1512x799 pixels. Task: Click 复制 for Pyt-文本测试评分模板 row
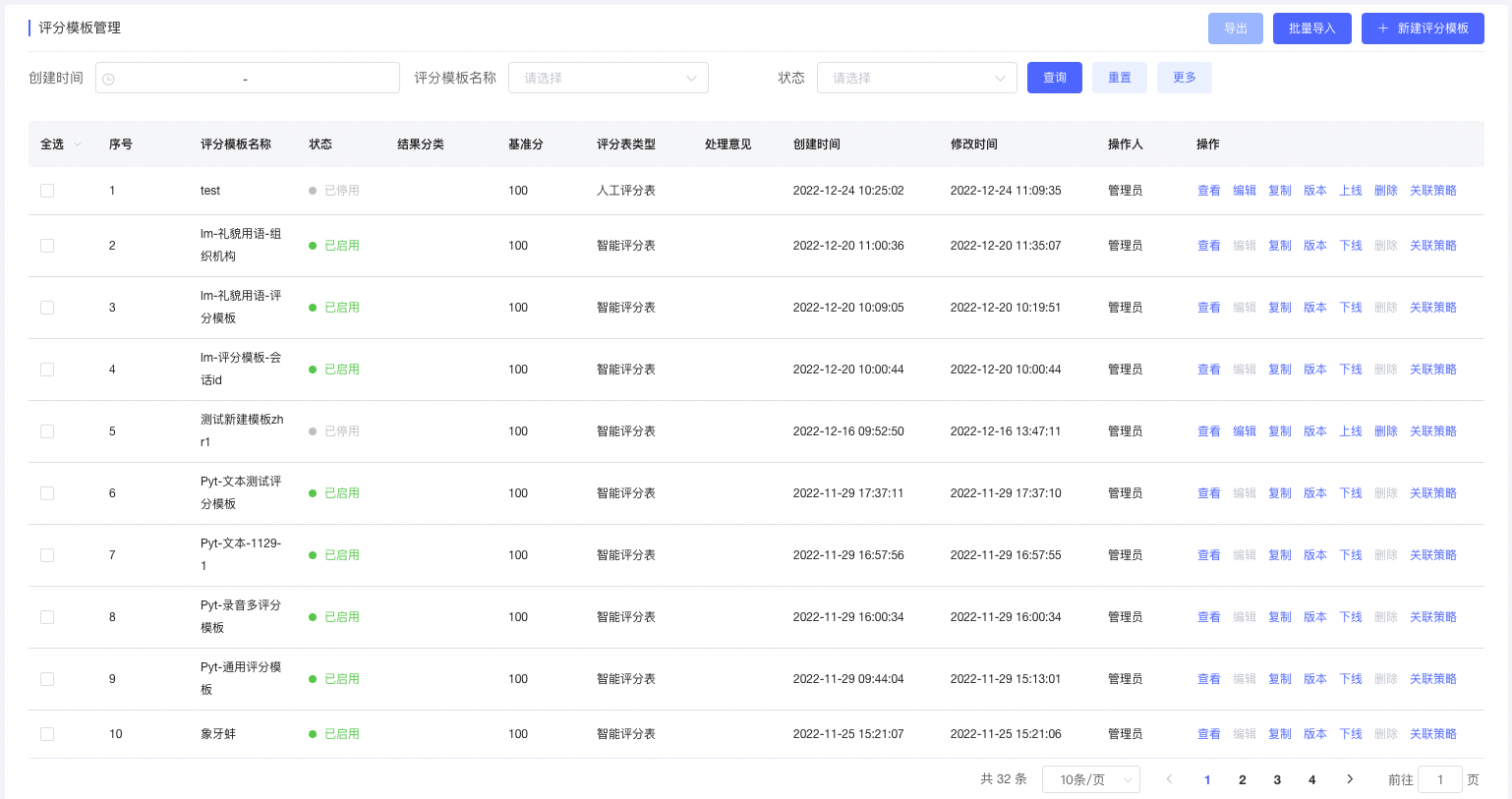point(1280,493)
